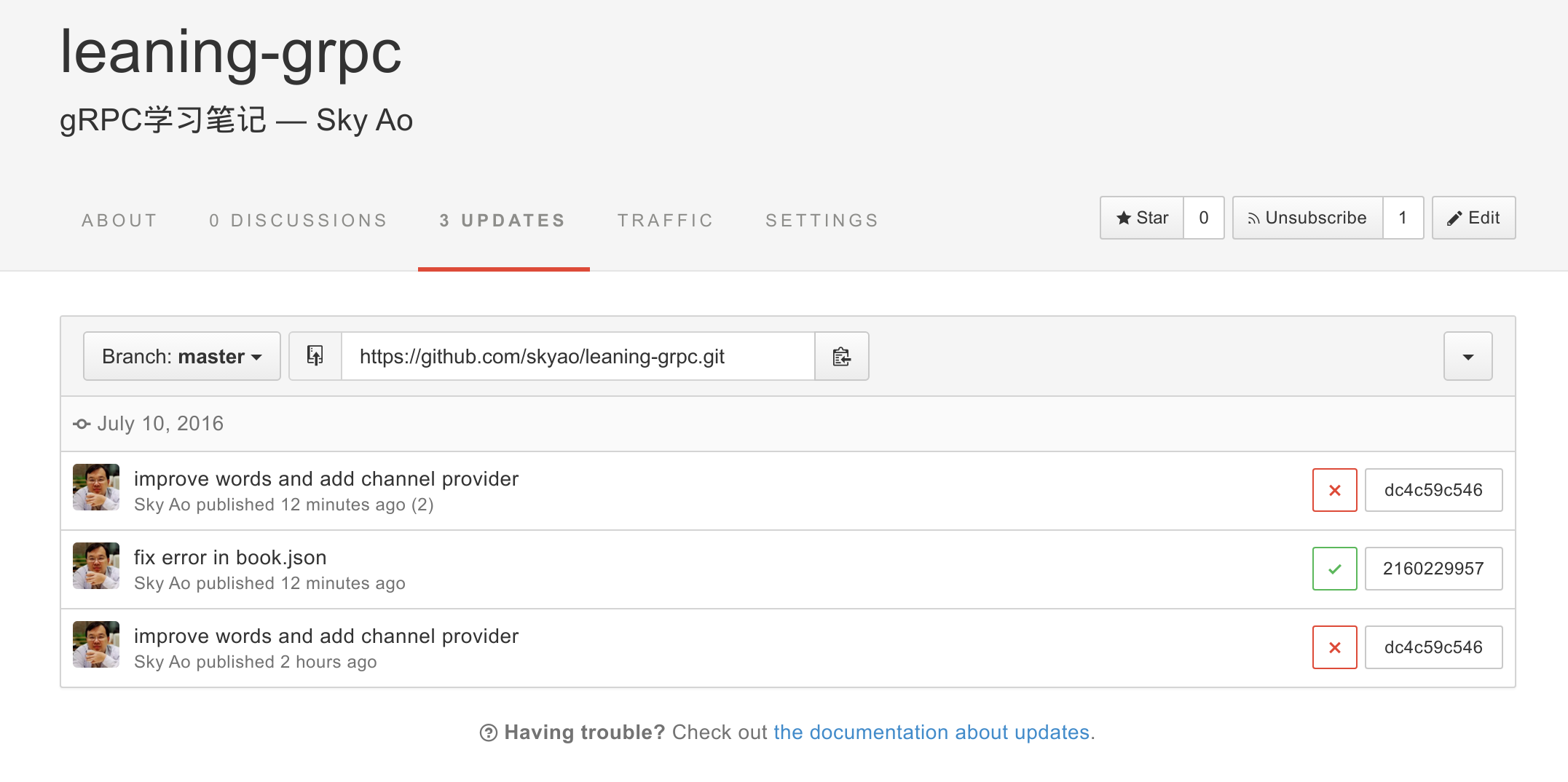Click the import icon left of the git URL
The image size is (1568, 782).
[x=315, y=356]
